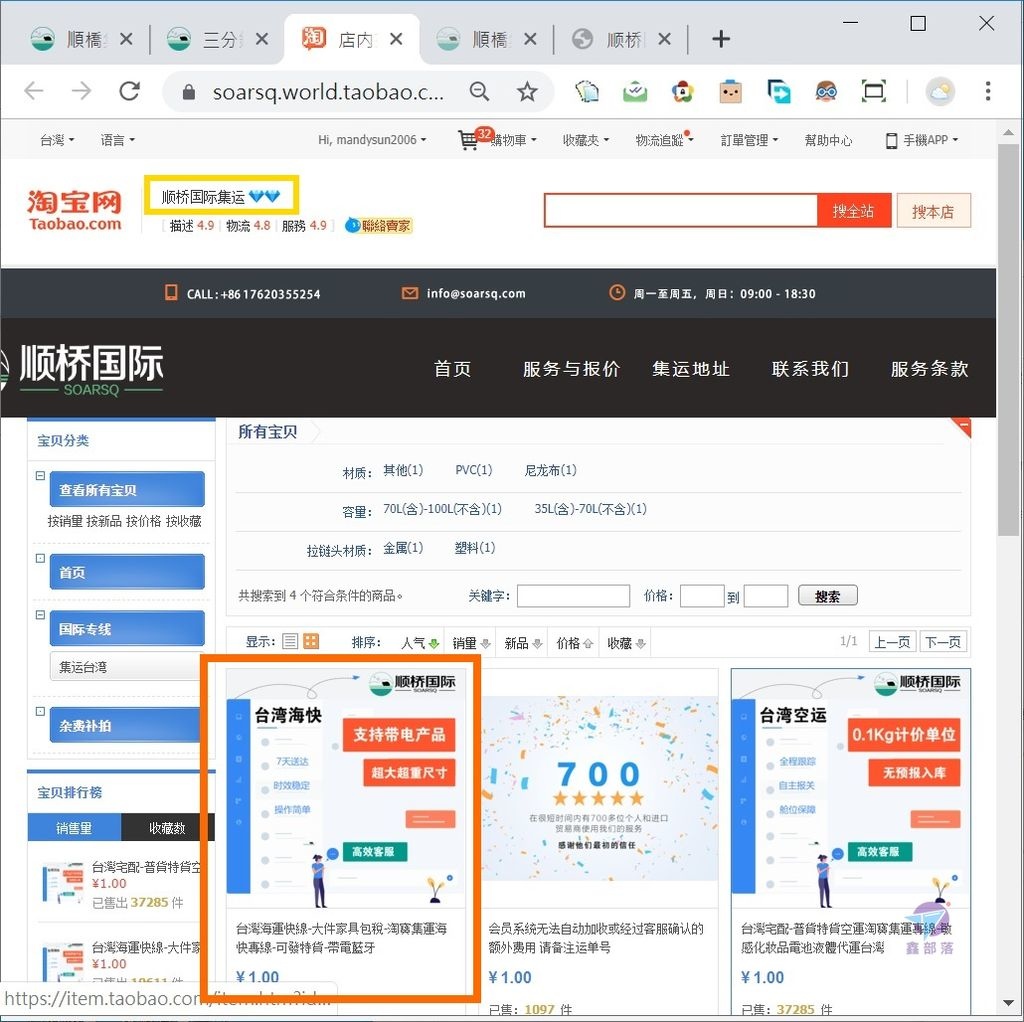This screenshot has width=1024, height=1022.
Task: Open 联系我们 in store navigation
Action: (x=810, y=369)
